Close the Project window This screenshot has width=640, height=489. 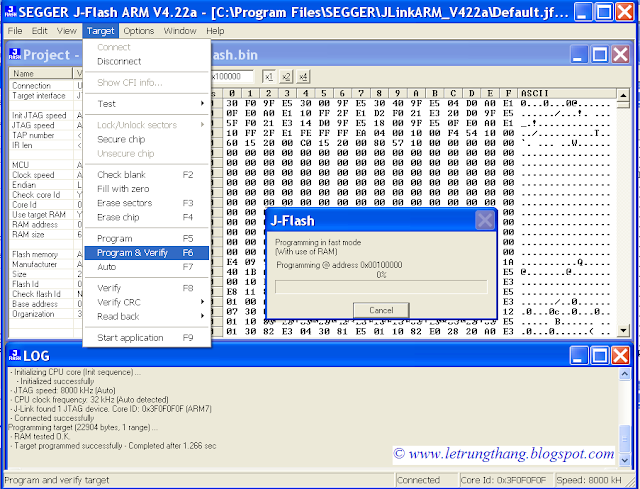pyautogui.click(x=620, y=54)
